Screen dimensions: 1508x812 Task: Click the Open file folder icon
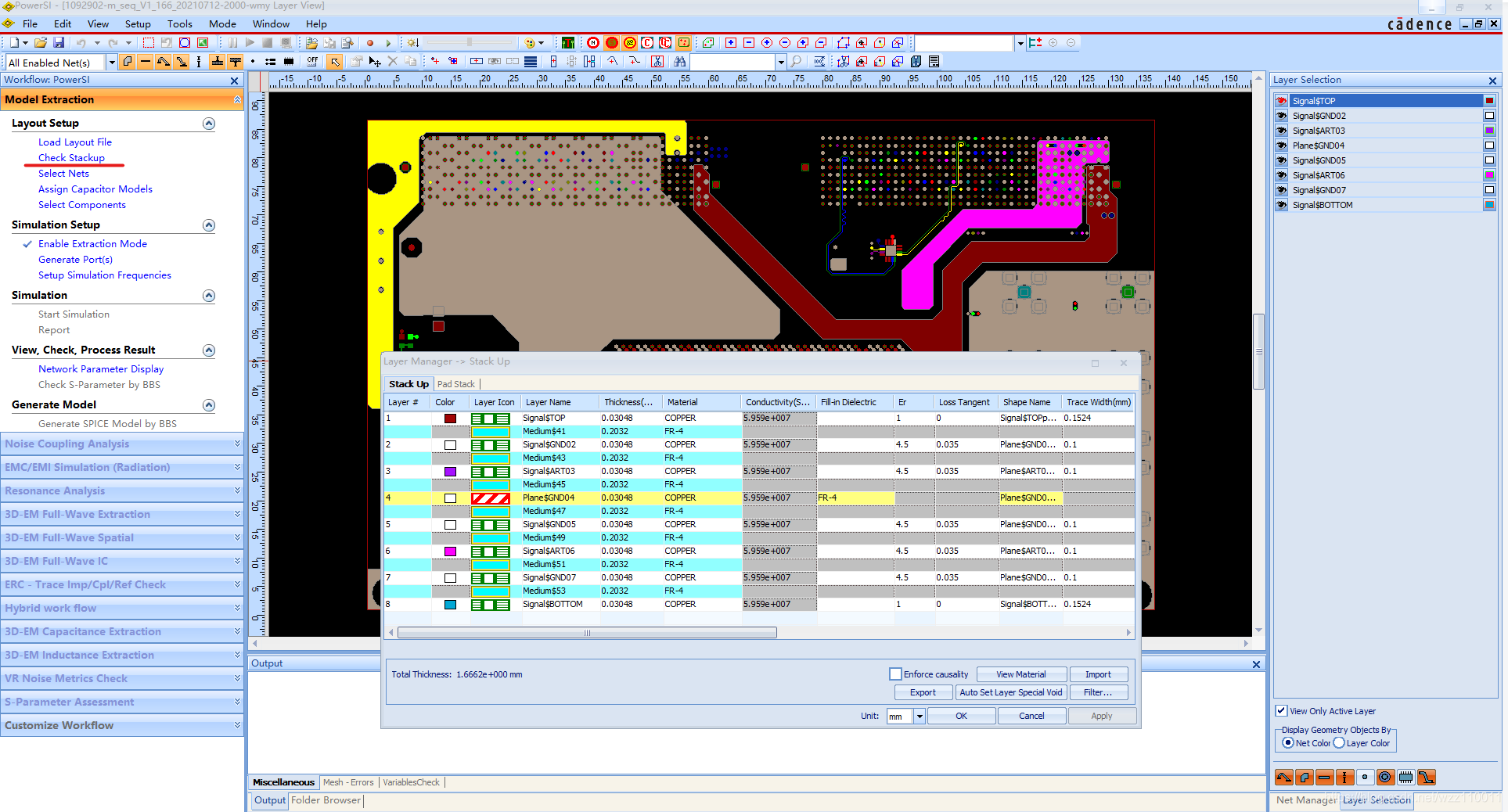[x=41, y=43]
